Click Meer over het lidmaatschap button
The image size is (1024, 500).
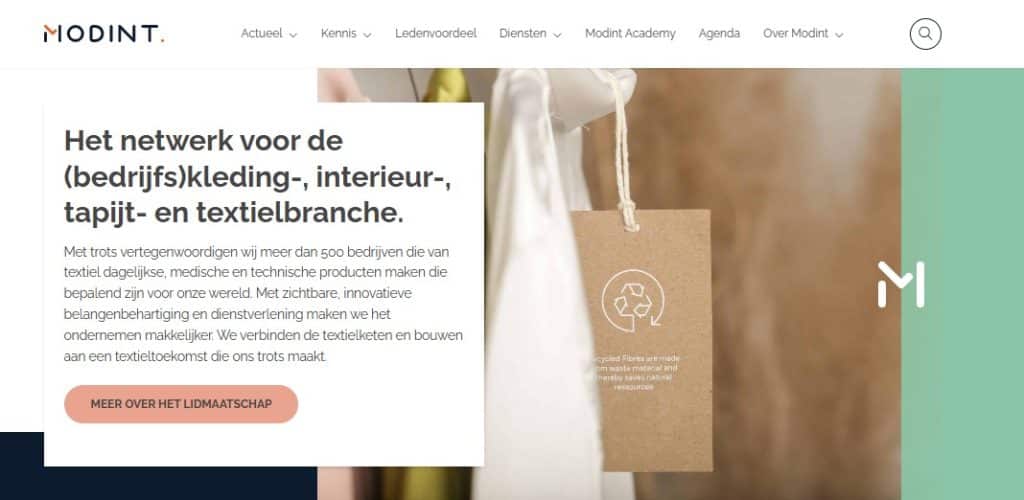[181, 404]
